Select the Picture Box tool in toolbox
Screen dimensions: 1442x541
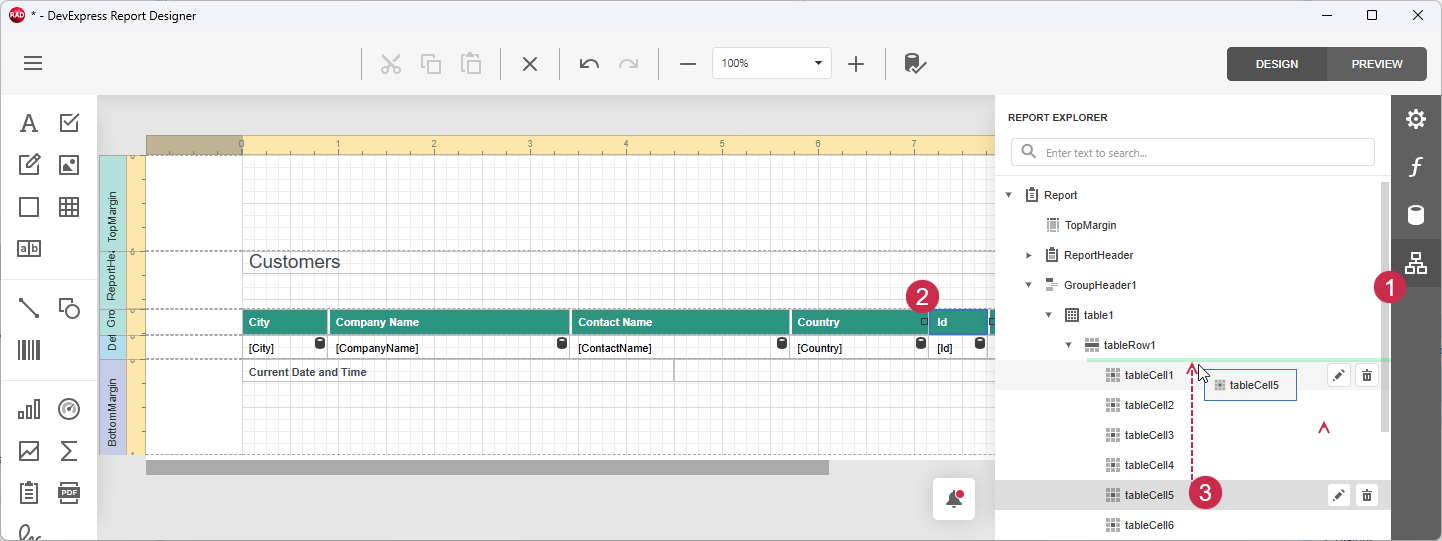(69, 165)
